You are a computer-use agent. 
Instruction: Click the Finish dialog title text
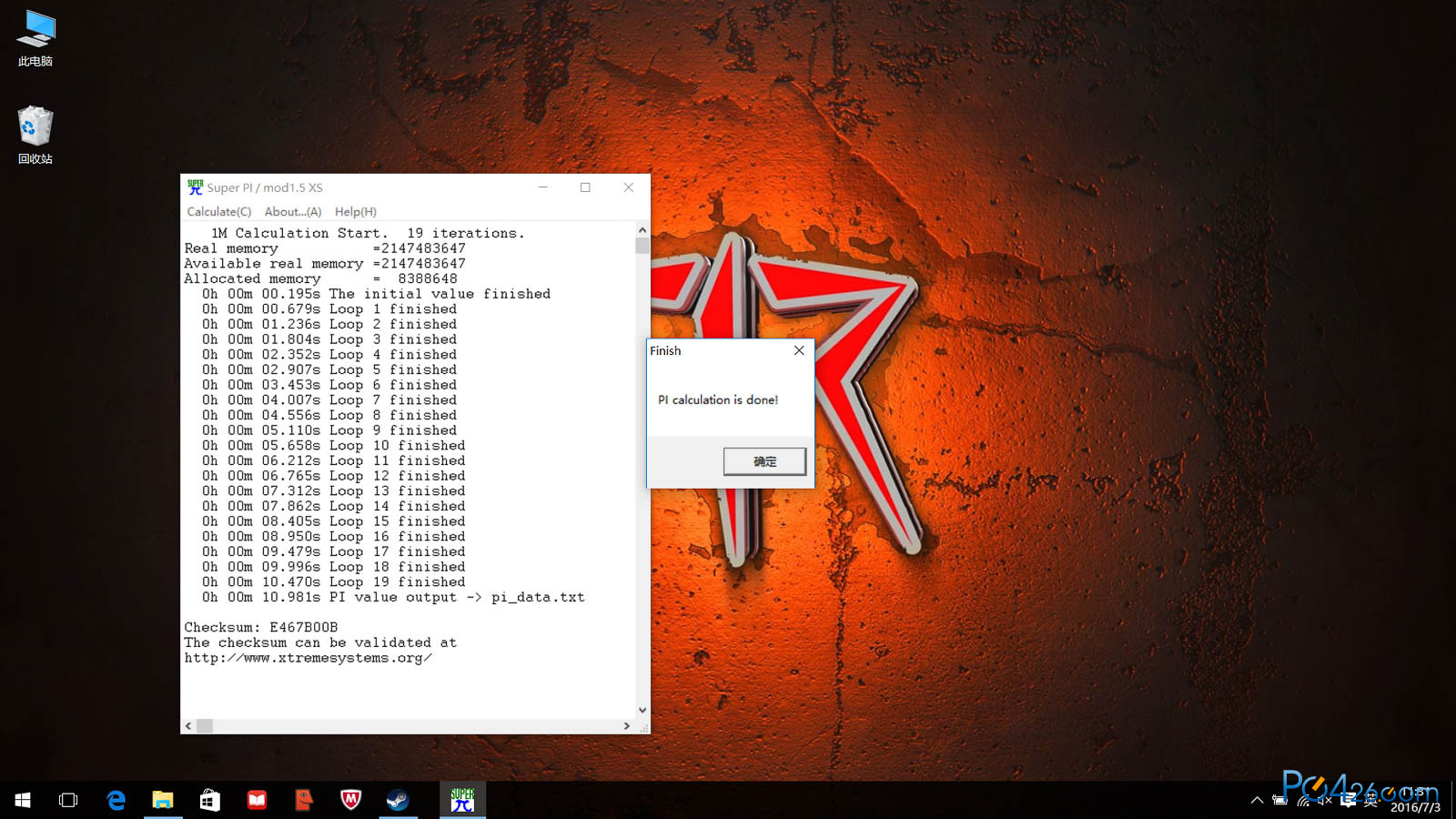665,350
